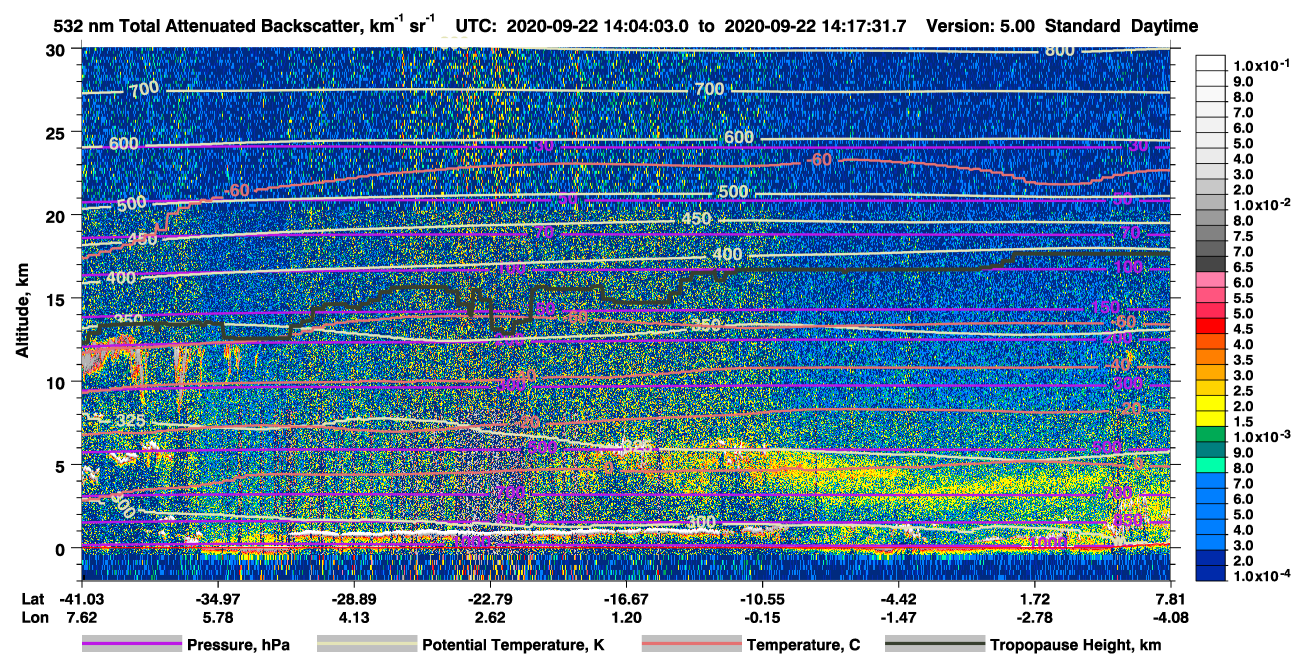This screenshot has width=1300, height=667.
Task: Click longitude value '4.13'
Action: click(x=353, y=618)
